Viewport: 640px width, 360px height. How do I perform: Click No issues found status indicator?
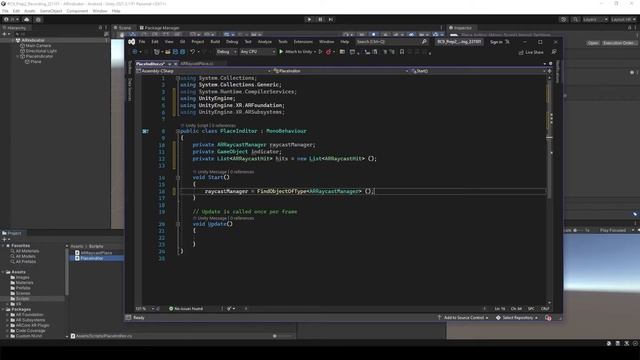[x=186, y=309]
